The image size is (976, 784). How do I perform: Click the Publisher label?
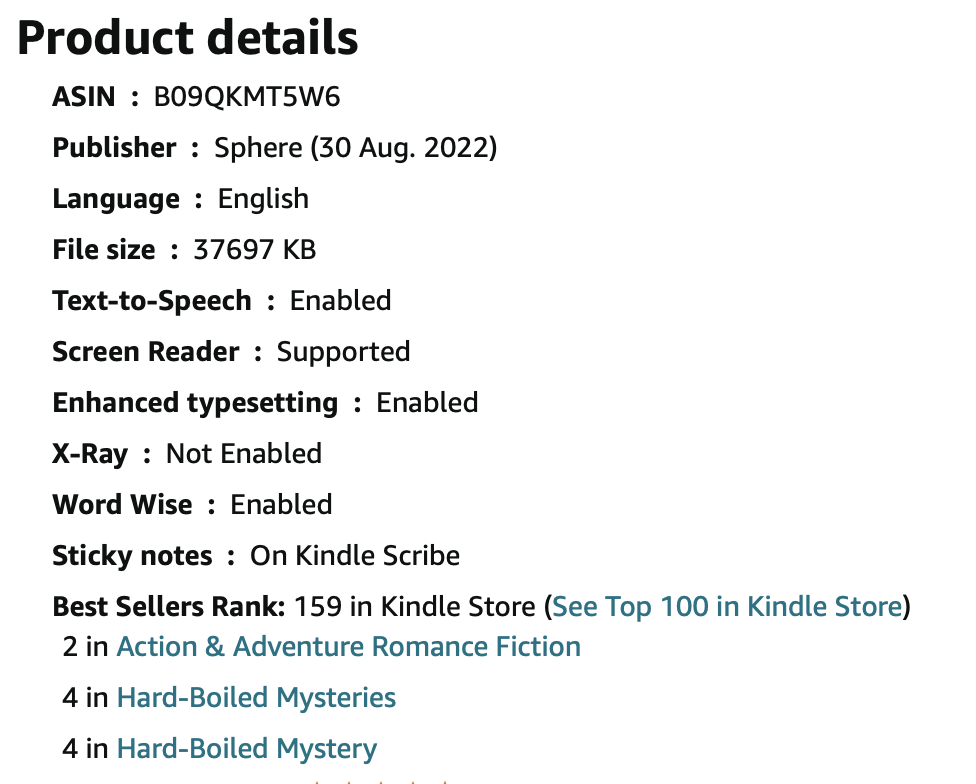coord(115,148)
